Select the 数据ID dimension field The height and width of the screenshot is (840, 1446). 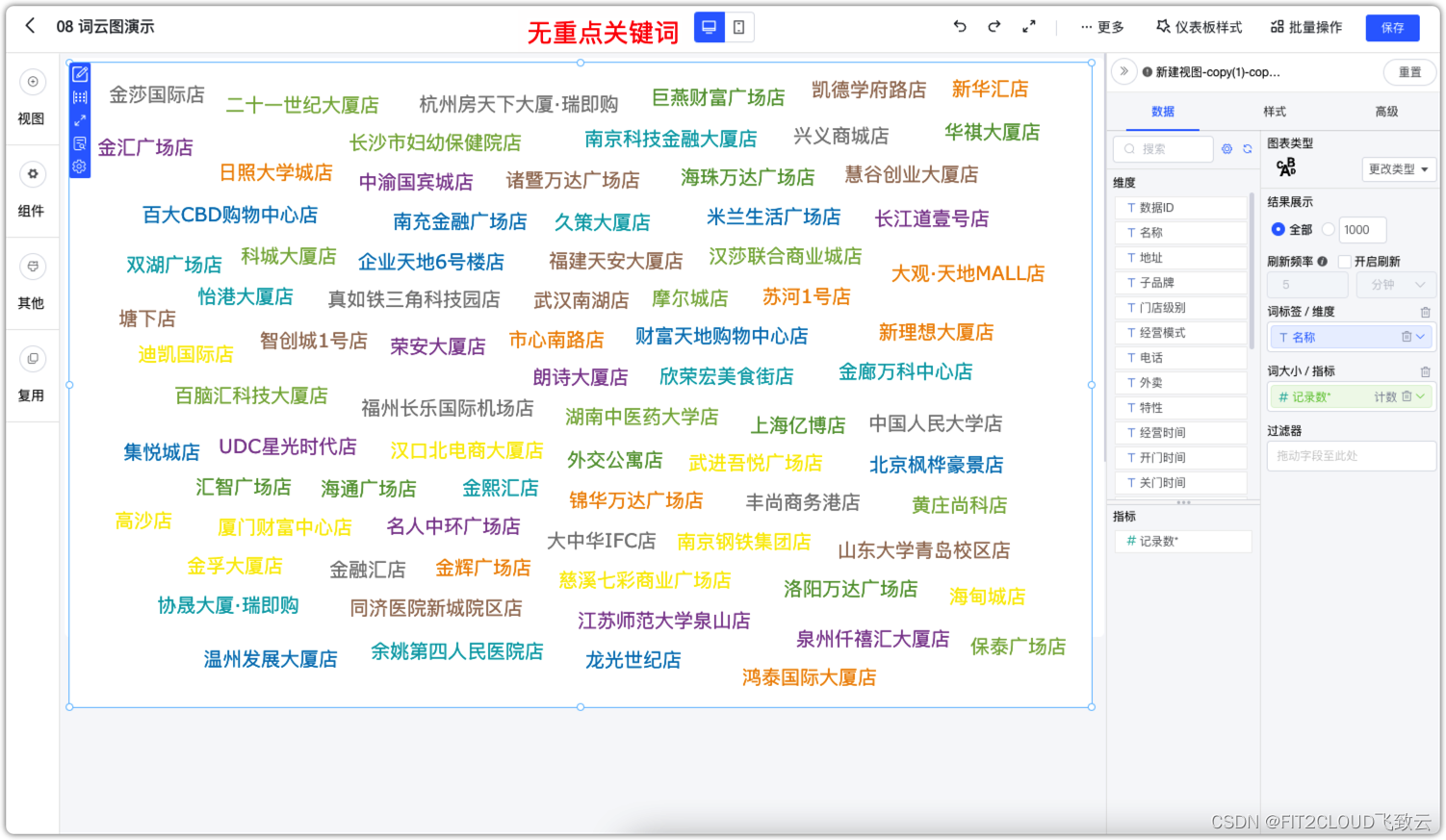pyautogui.click(x=1181, y=208)
